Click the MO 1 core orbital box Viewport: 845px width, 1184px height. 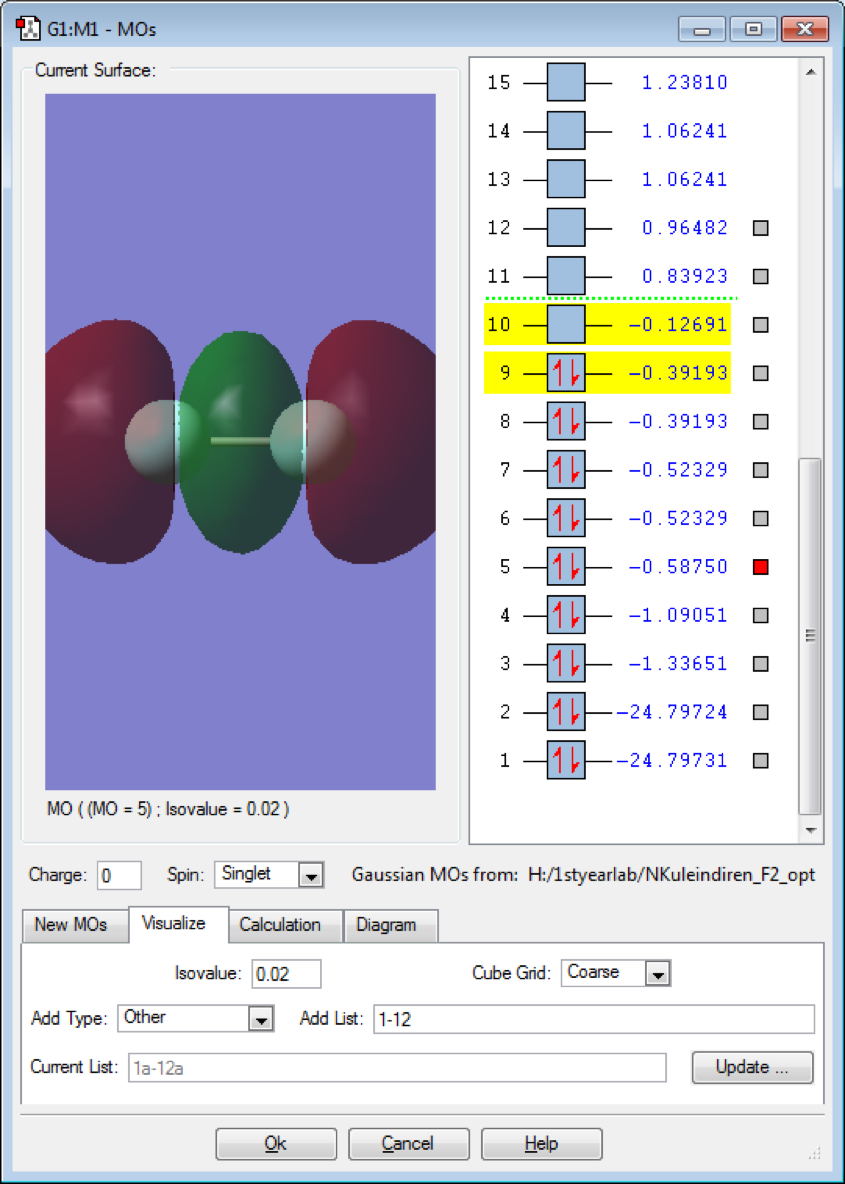[566, 761]
